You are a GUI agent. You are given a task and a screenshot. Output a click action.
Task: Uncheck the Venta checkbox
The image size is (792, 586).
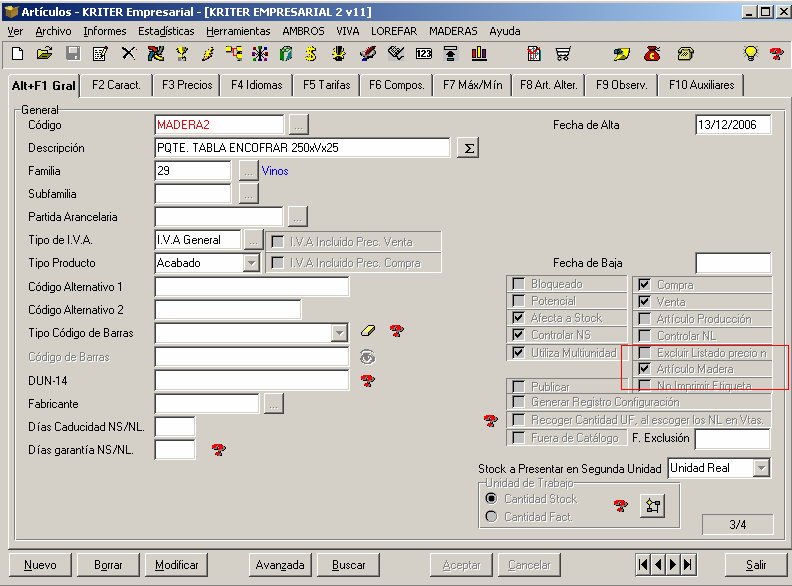(x=644, y=302)
